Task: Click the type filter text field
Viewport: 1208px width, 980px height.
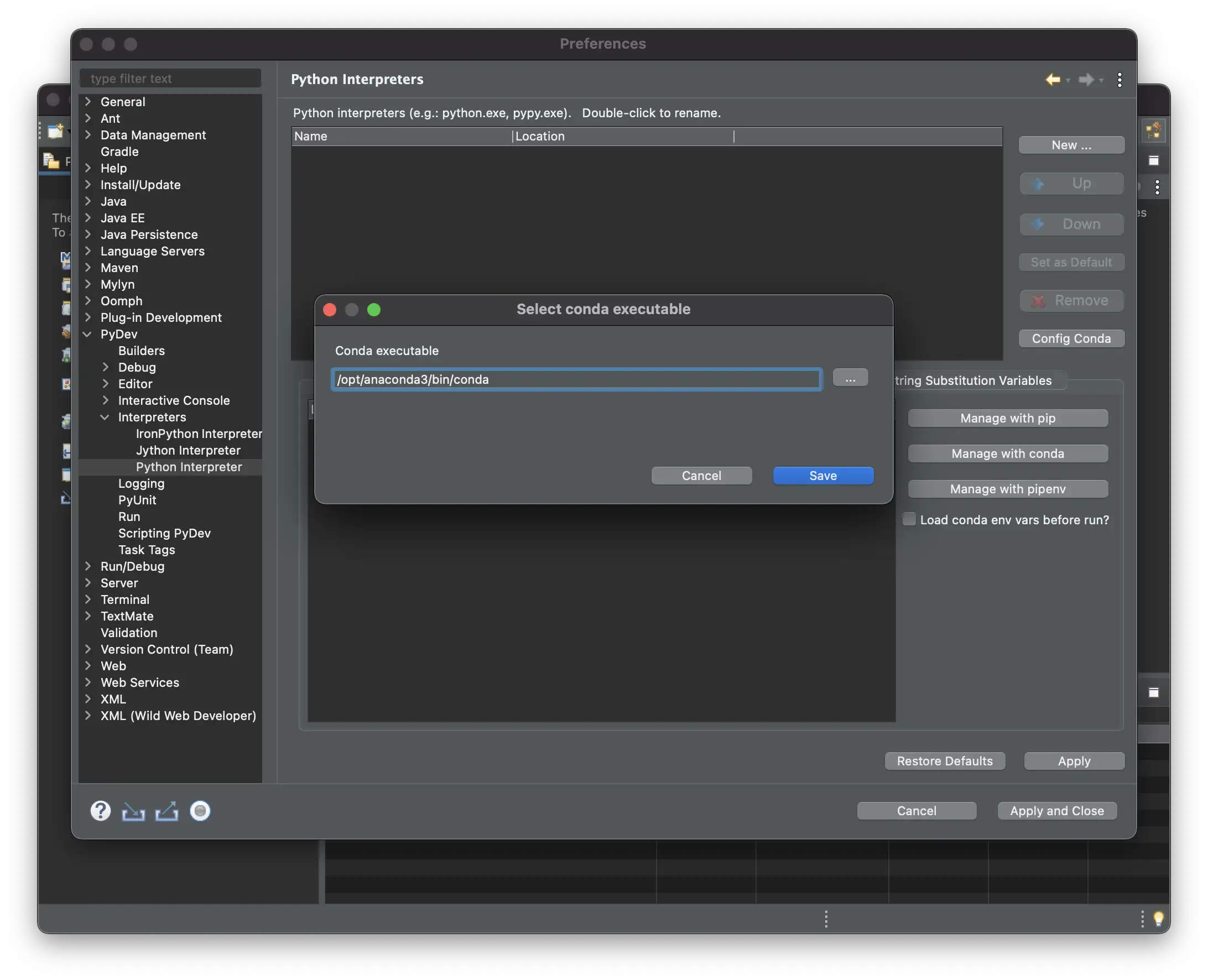Action: [x=170, y=79]
